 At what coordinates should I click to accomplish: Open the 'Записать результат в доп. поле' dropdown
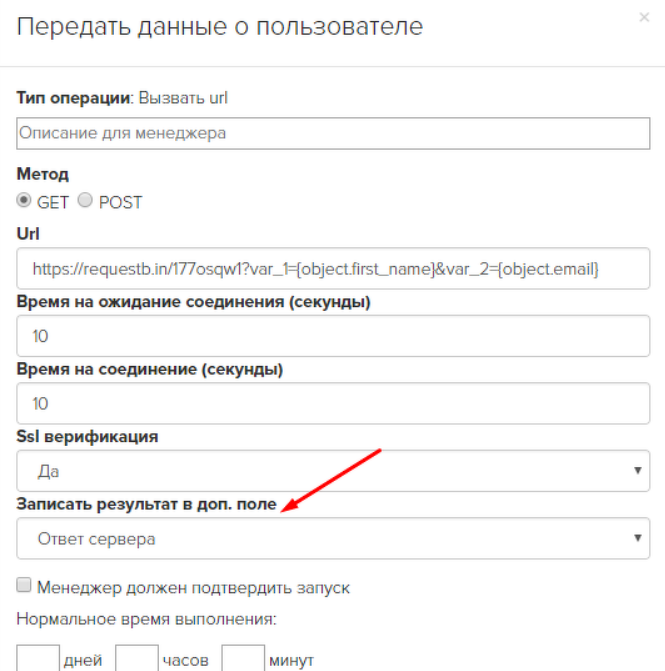pyautogui.click(x=333, y=538)
